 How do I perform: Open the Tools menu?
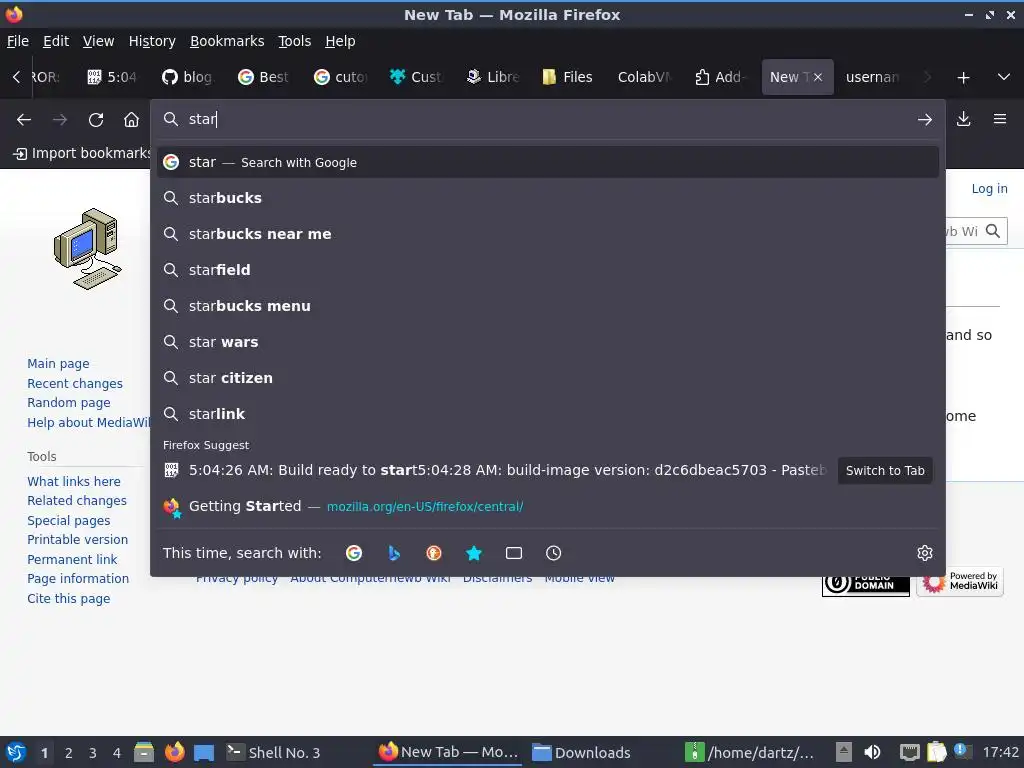295,41
